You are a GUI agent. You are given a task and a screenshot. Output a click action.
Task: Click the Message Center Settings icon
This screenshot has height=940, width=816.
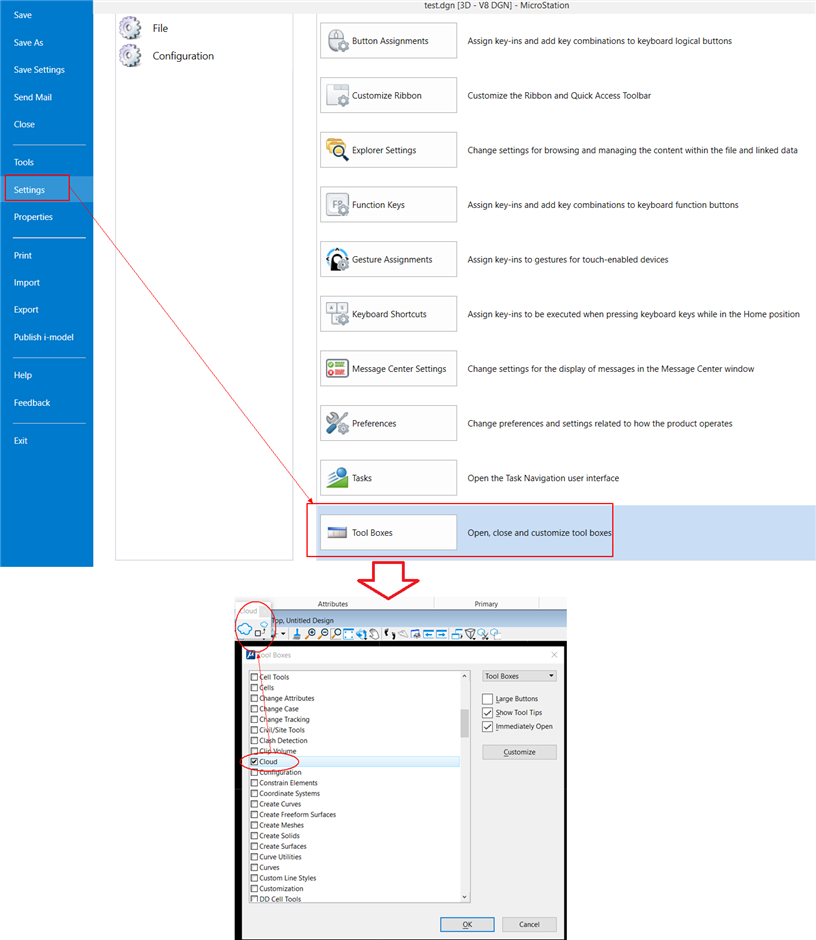tap(338, 368)
